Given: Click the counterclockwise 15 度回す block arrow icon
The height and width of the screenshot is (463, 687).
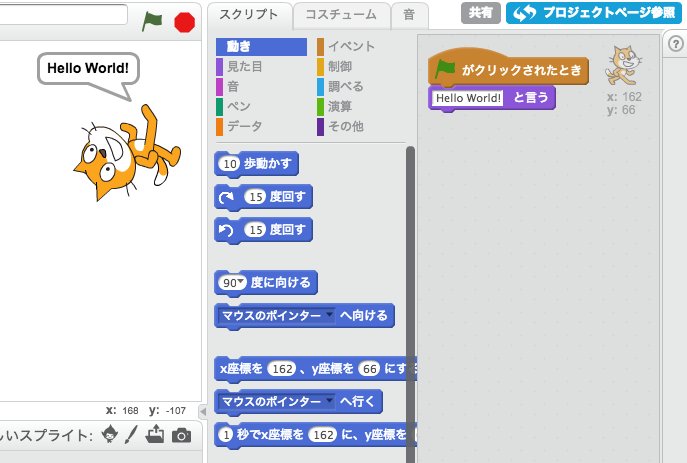Looking at the screenshot, I should pos(227,230).
